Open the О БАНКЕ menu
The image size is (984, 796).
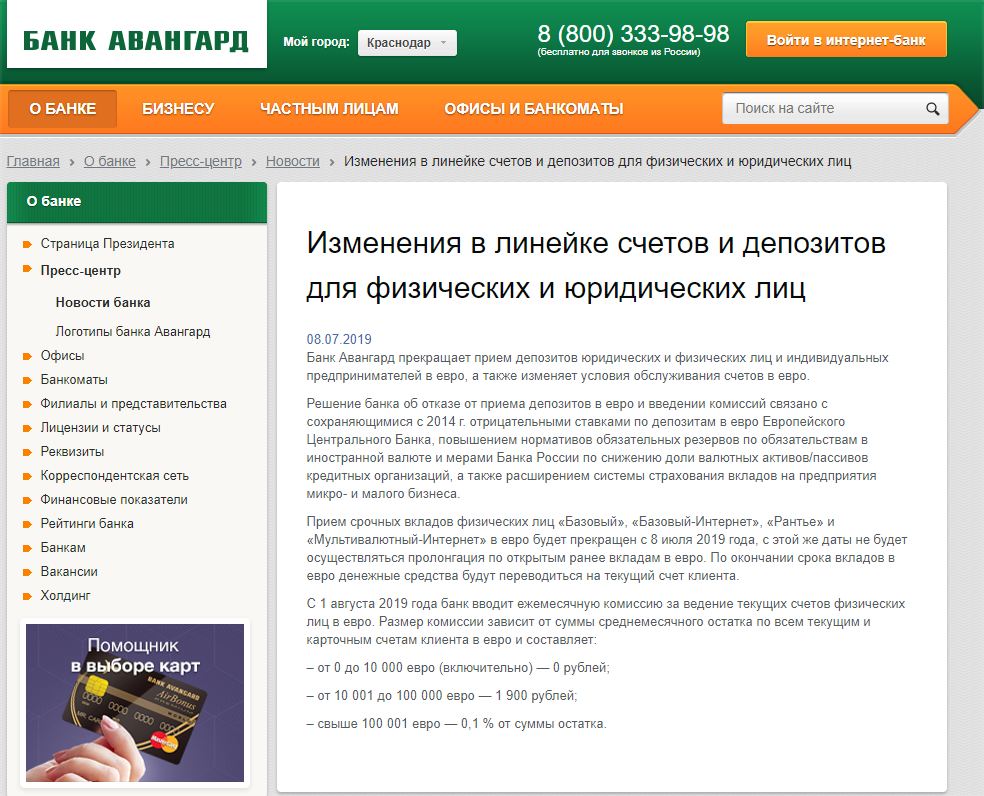click(63, 109)
